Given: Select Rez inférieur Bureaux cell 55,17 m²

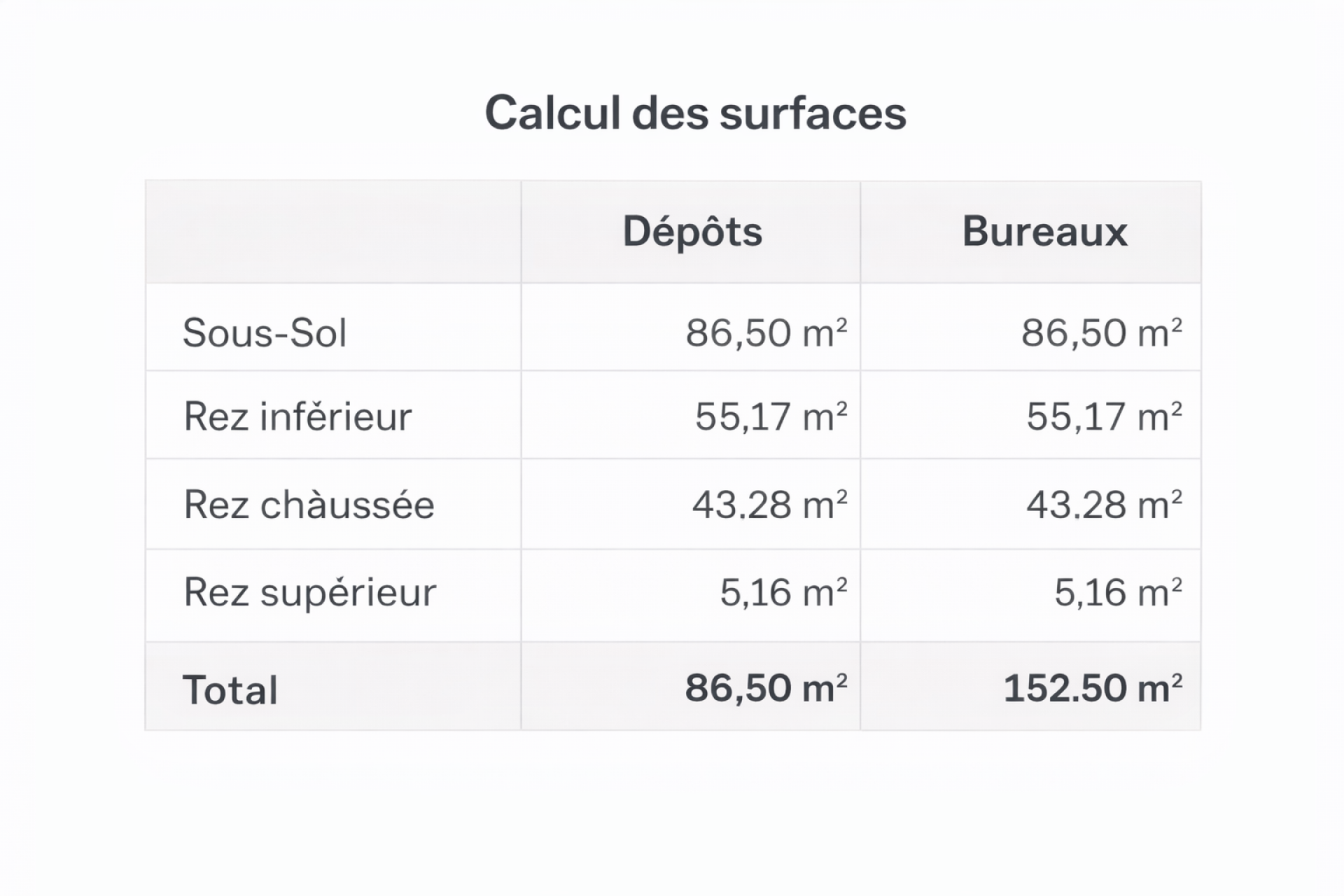Looking at the screenshot, I should 1104,416.
